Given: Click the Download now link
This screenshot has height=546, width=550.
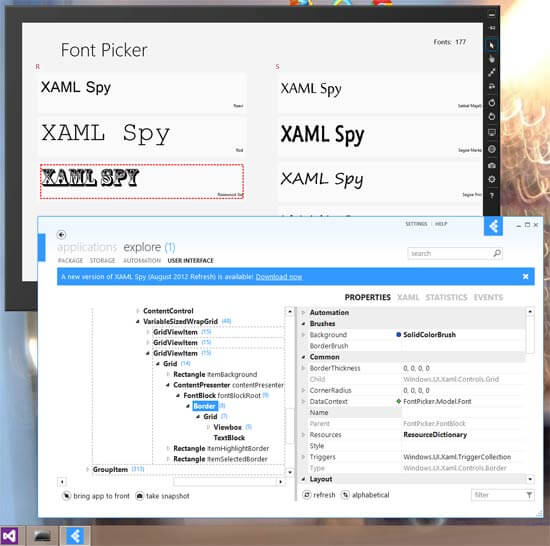Looking at the screenshot, I should [279, 277].
